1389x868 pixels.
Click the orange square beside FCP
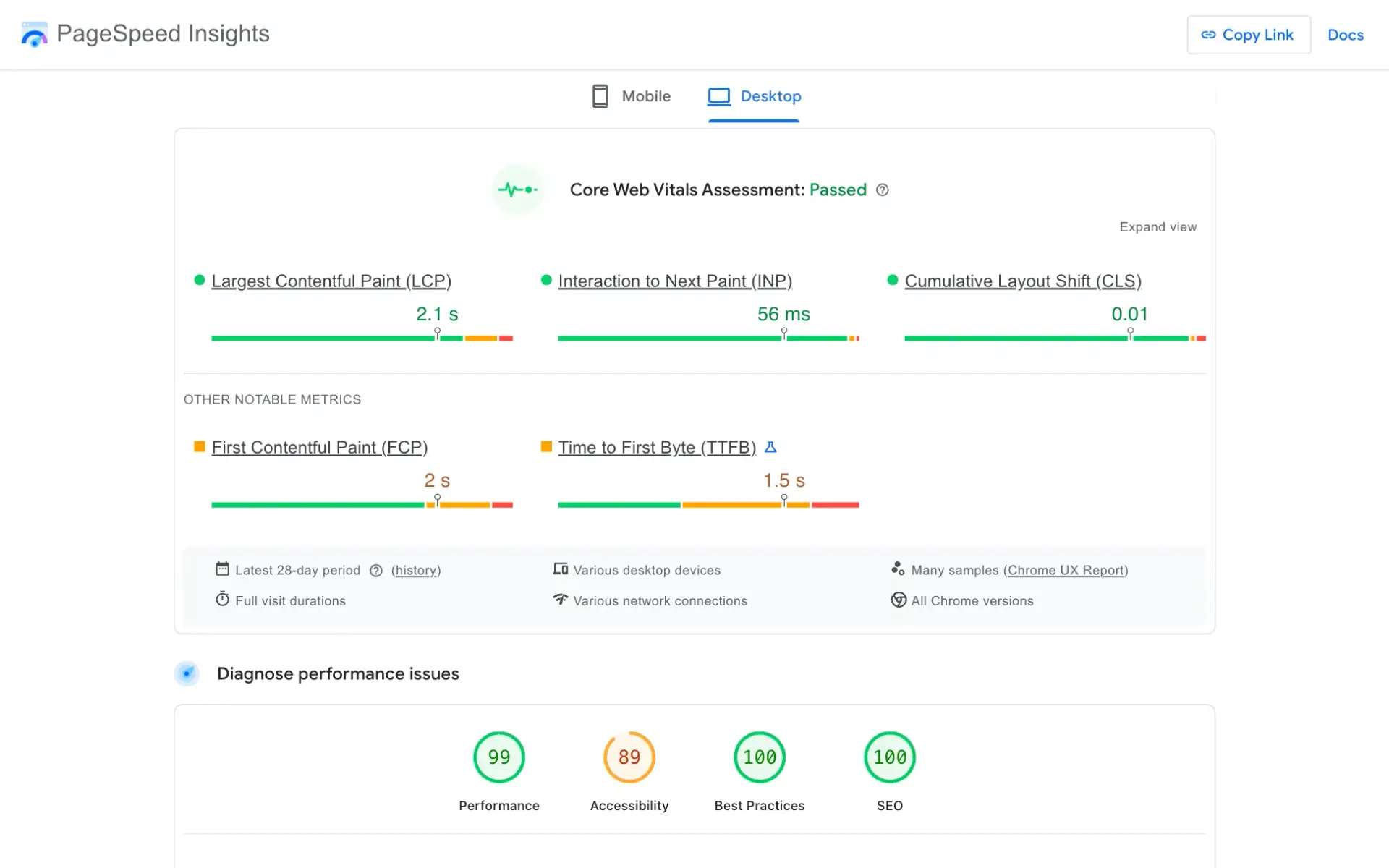(200, 447)
